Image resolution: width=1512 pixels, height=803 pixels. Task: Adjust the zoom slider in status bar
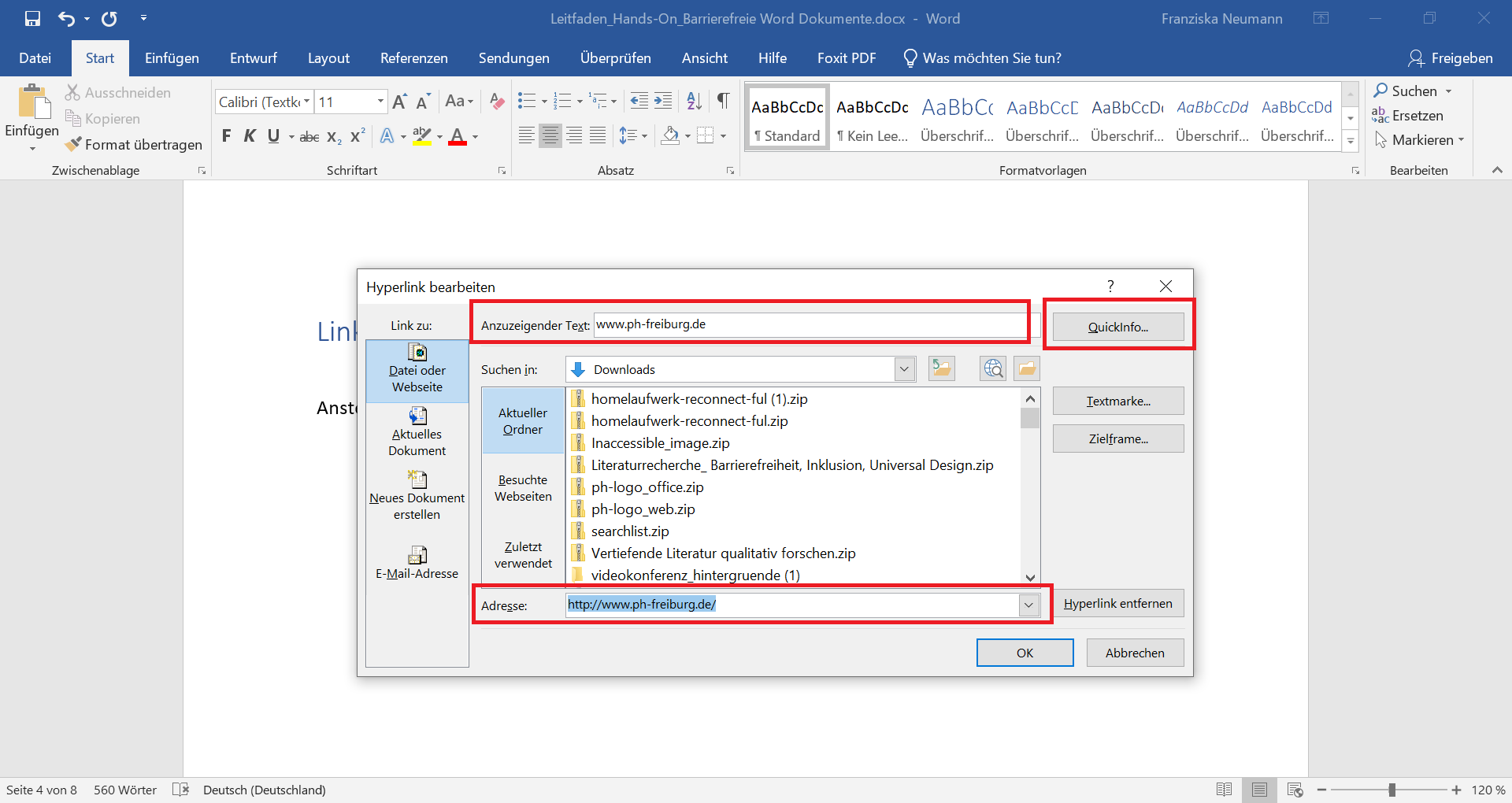1391,790
